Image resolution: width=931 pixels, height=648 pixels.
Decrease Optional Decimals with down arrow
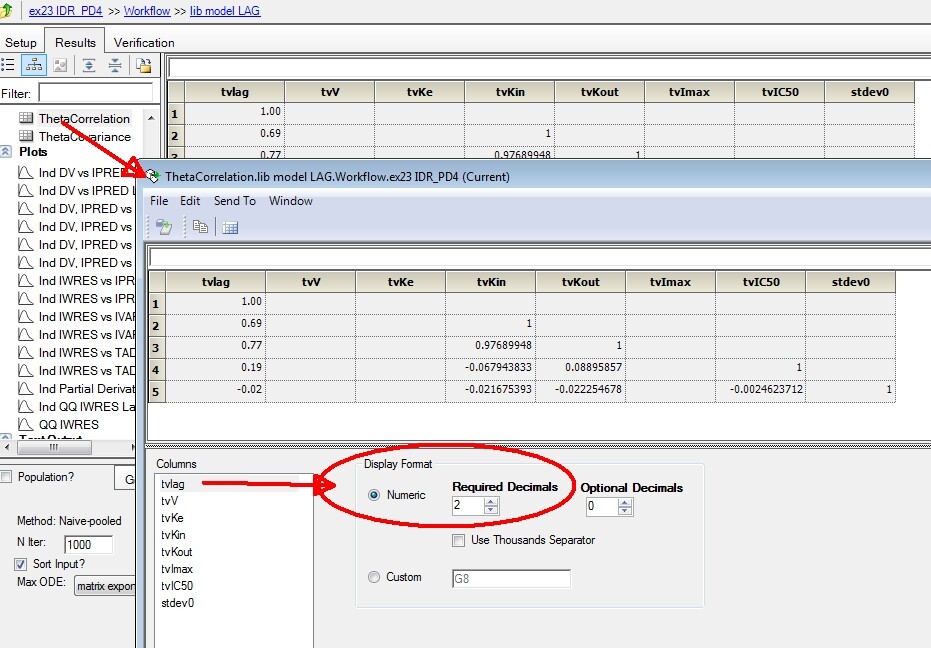pos(624,510)
